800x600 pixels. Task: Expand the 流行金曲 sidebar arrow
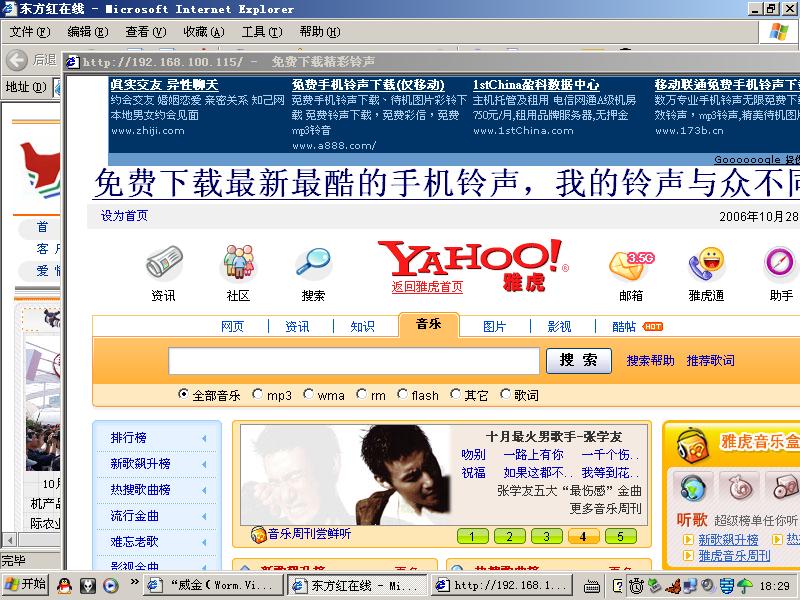point(205,516)
